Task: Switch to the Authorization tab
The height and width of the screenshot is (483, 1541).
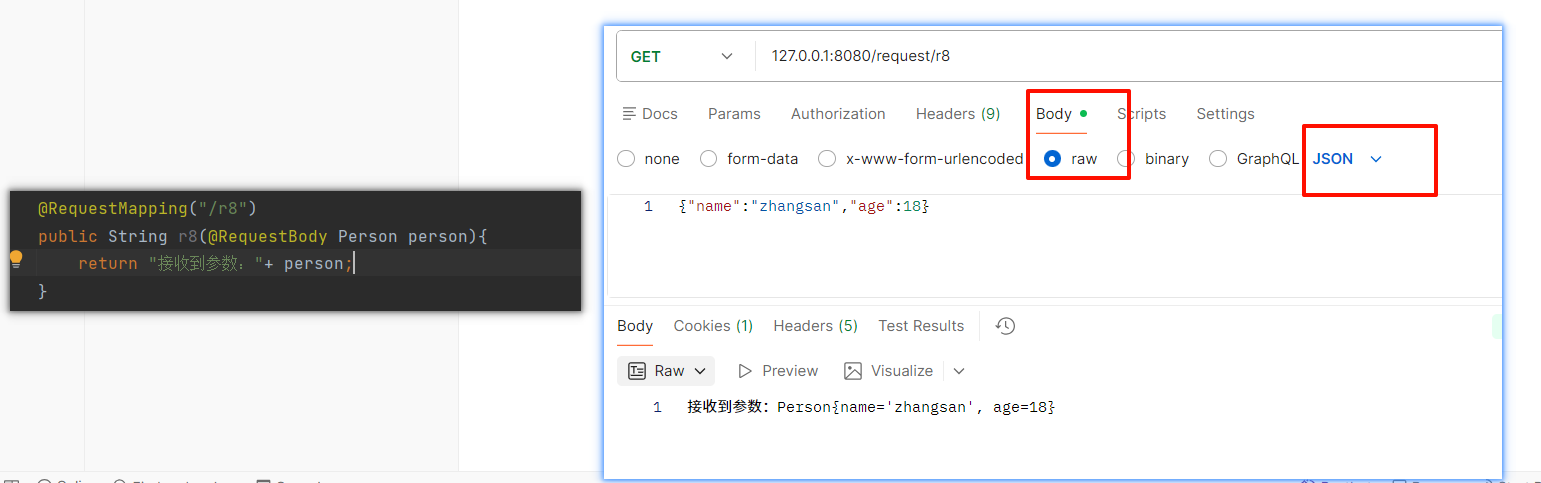Action: (x=838, y=114)
